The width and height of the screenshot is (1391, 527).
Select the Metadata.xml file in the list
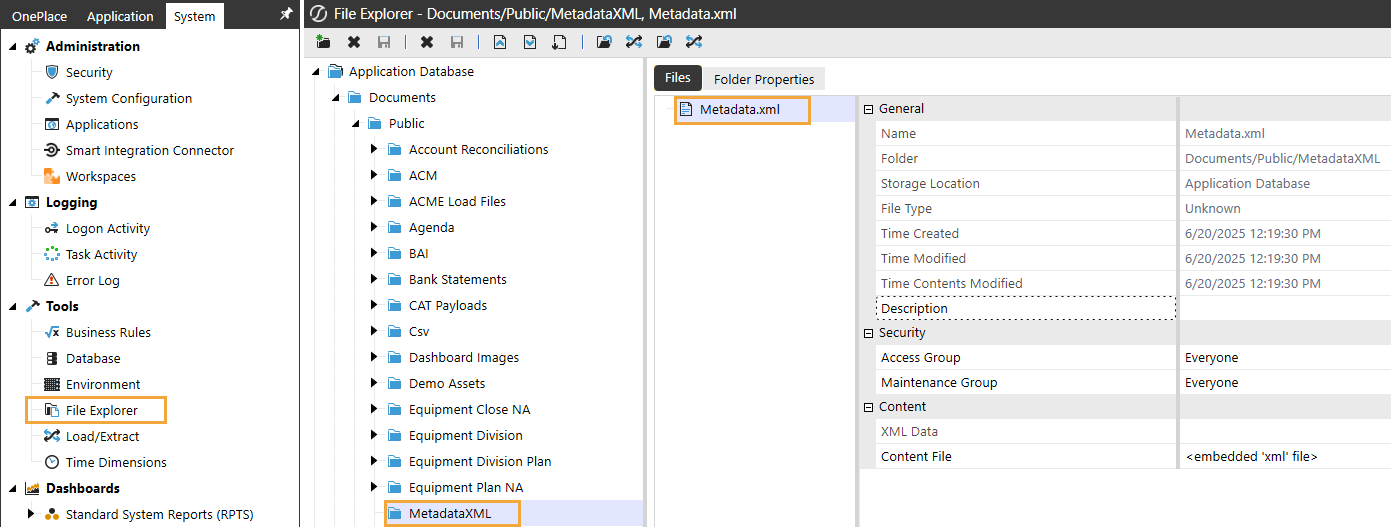739,109
